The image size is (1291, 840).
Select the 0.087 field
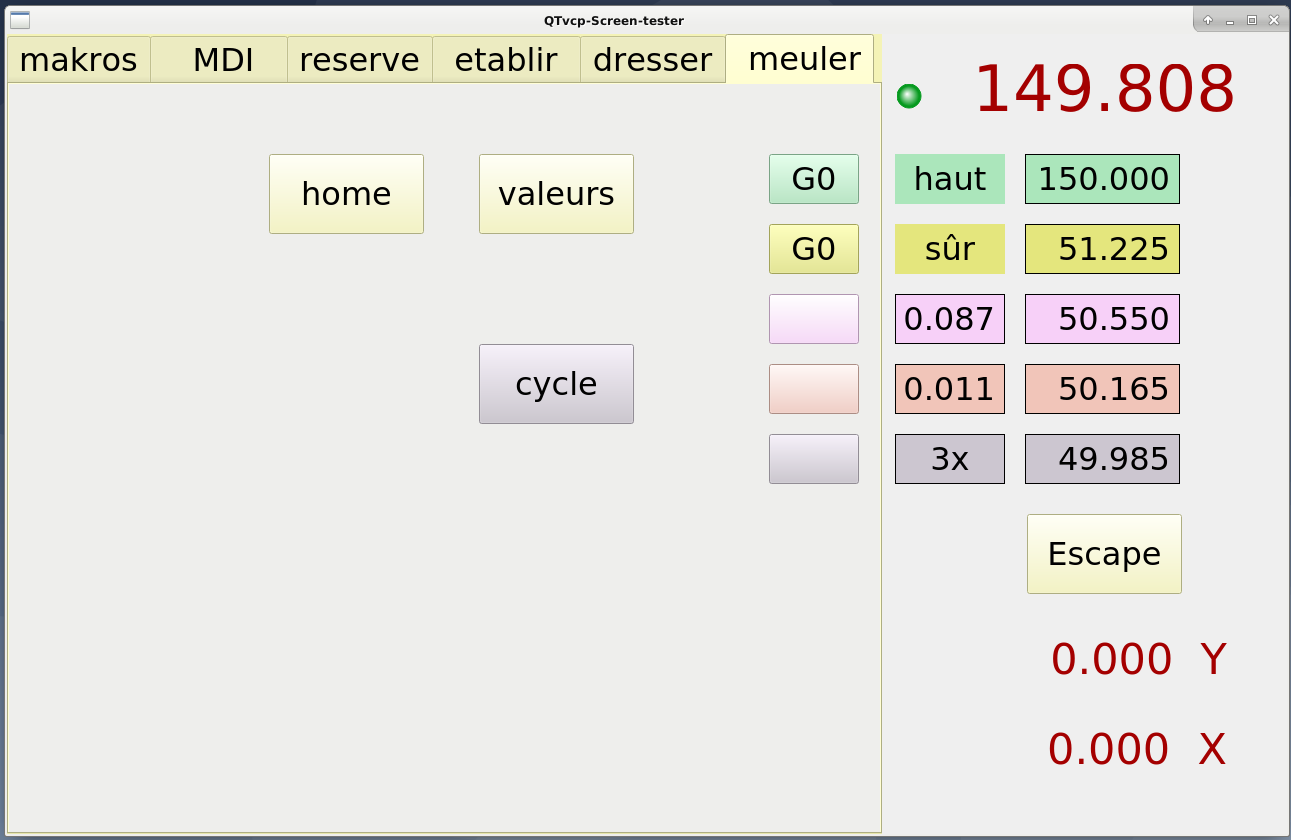tap(950, 319)
